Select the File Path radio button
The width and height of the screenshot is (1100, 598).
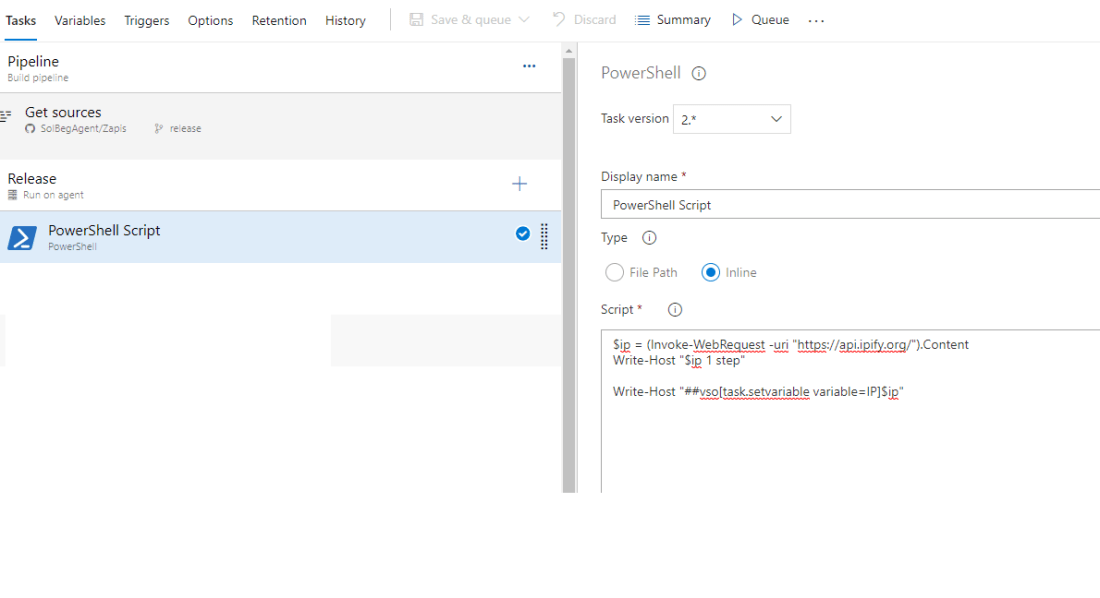tap(615, 272)
